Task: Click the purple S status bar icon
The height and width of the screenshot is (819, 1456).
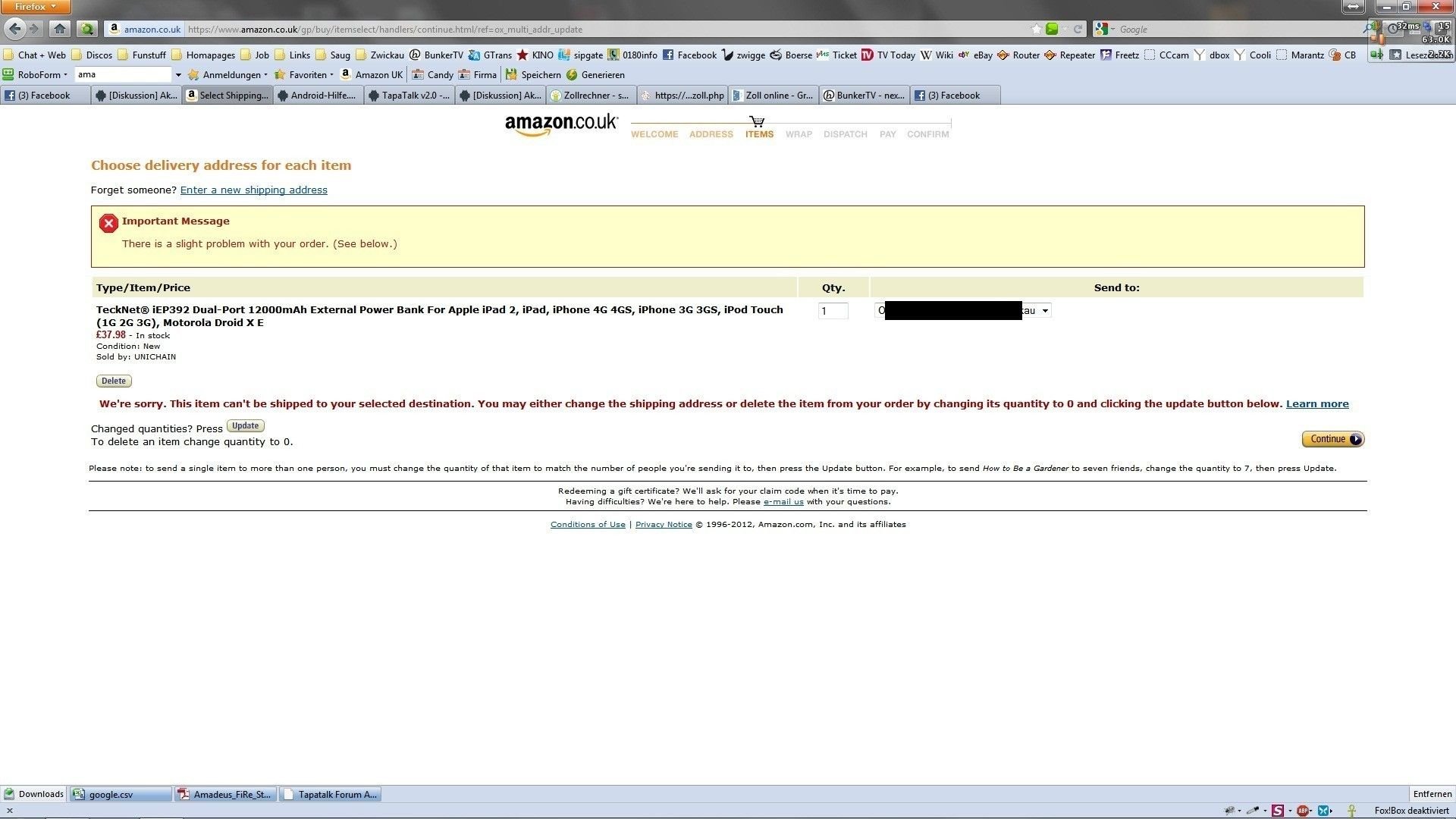Action: coord(1278,811)
